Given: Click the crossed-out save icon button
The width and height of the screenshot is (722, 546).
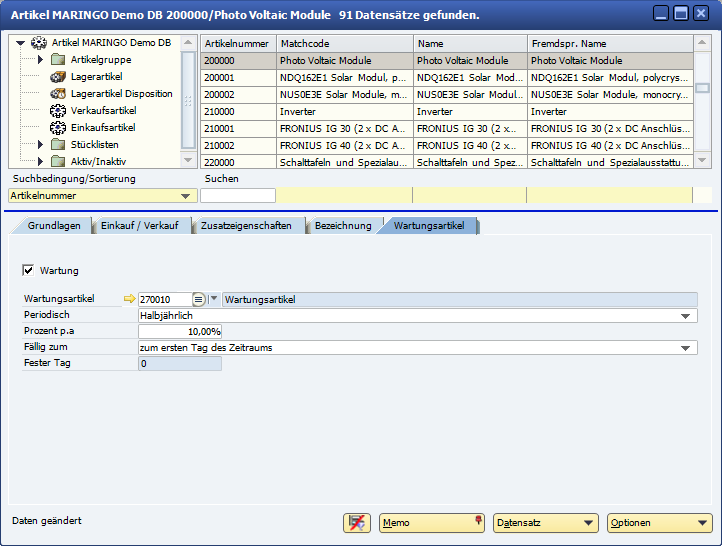Looking at the screenshot, I should pos(356,522).
